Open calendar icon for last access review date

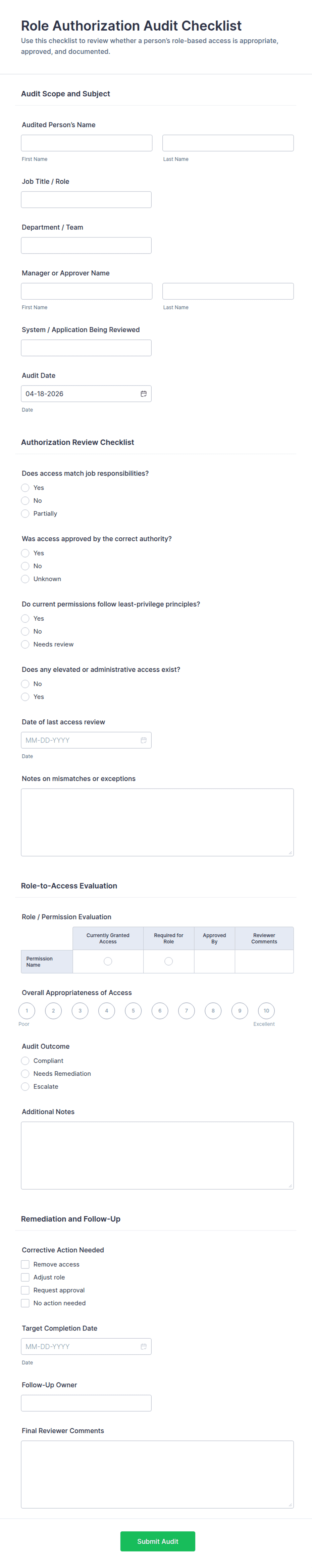pos(144,740)
